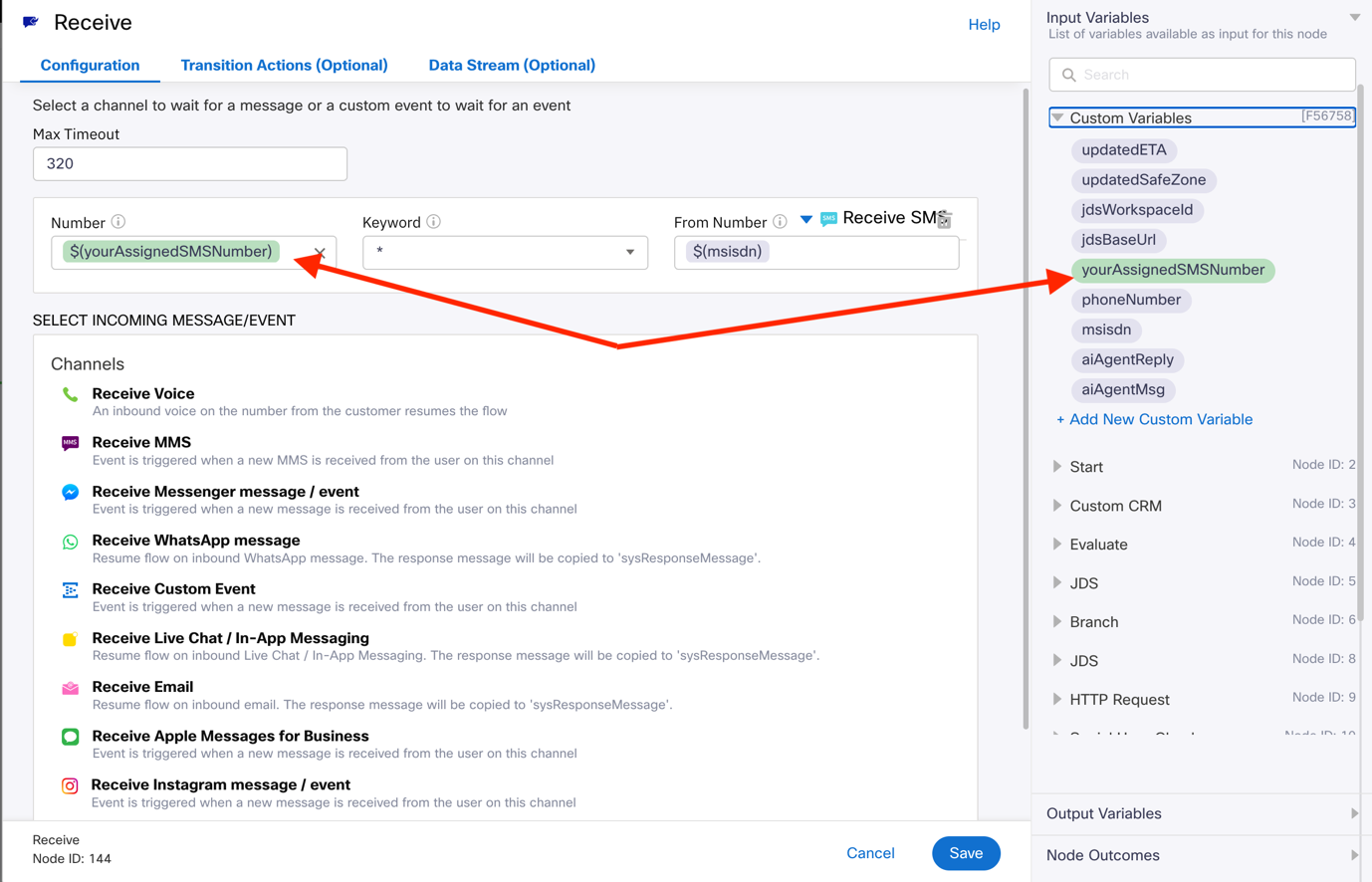Pick the Receive Email envelope icon
1372x882 pixels.
70,688
